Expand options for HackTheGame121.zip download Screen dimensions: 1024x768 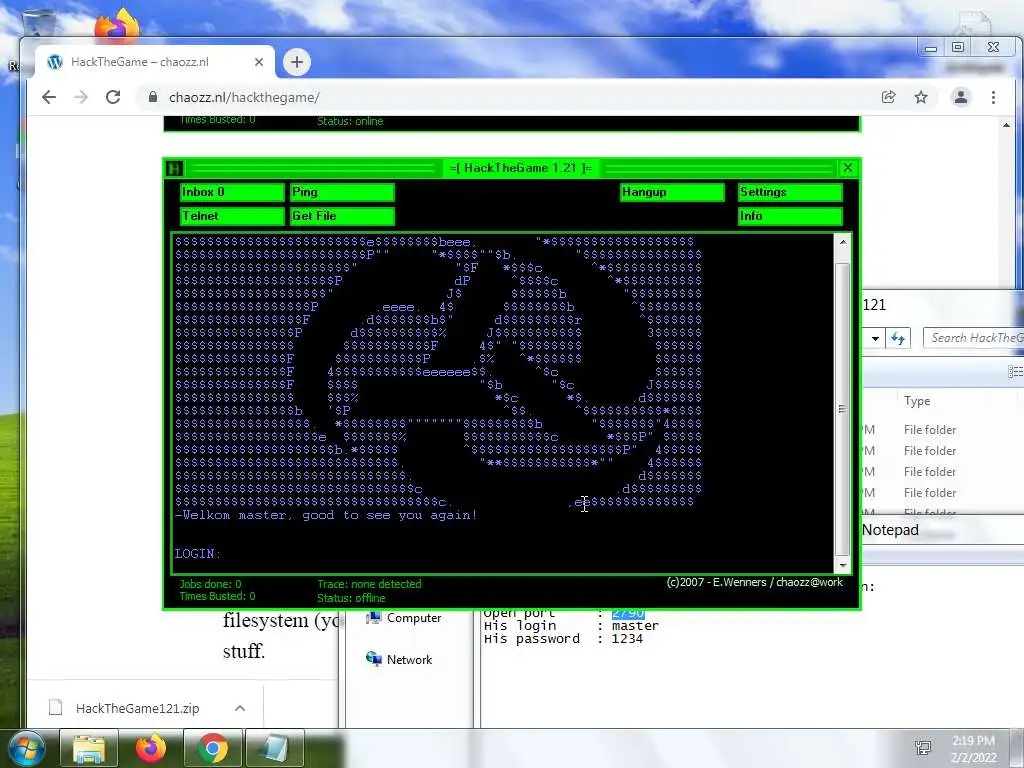pos(240,708)
